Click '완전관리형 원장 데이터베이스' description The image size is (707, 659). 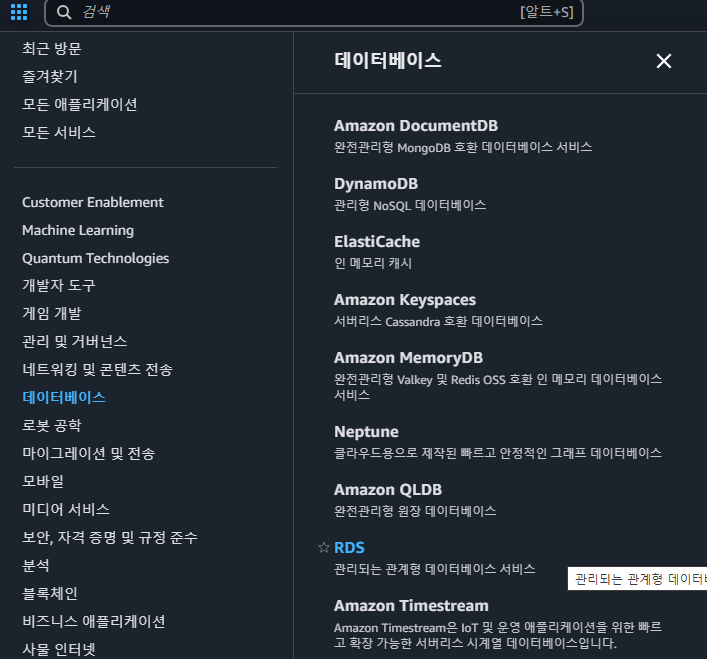tap(415, 511)
